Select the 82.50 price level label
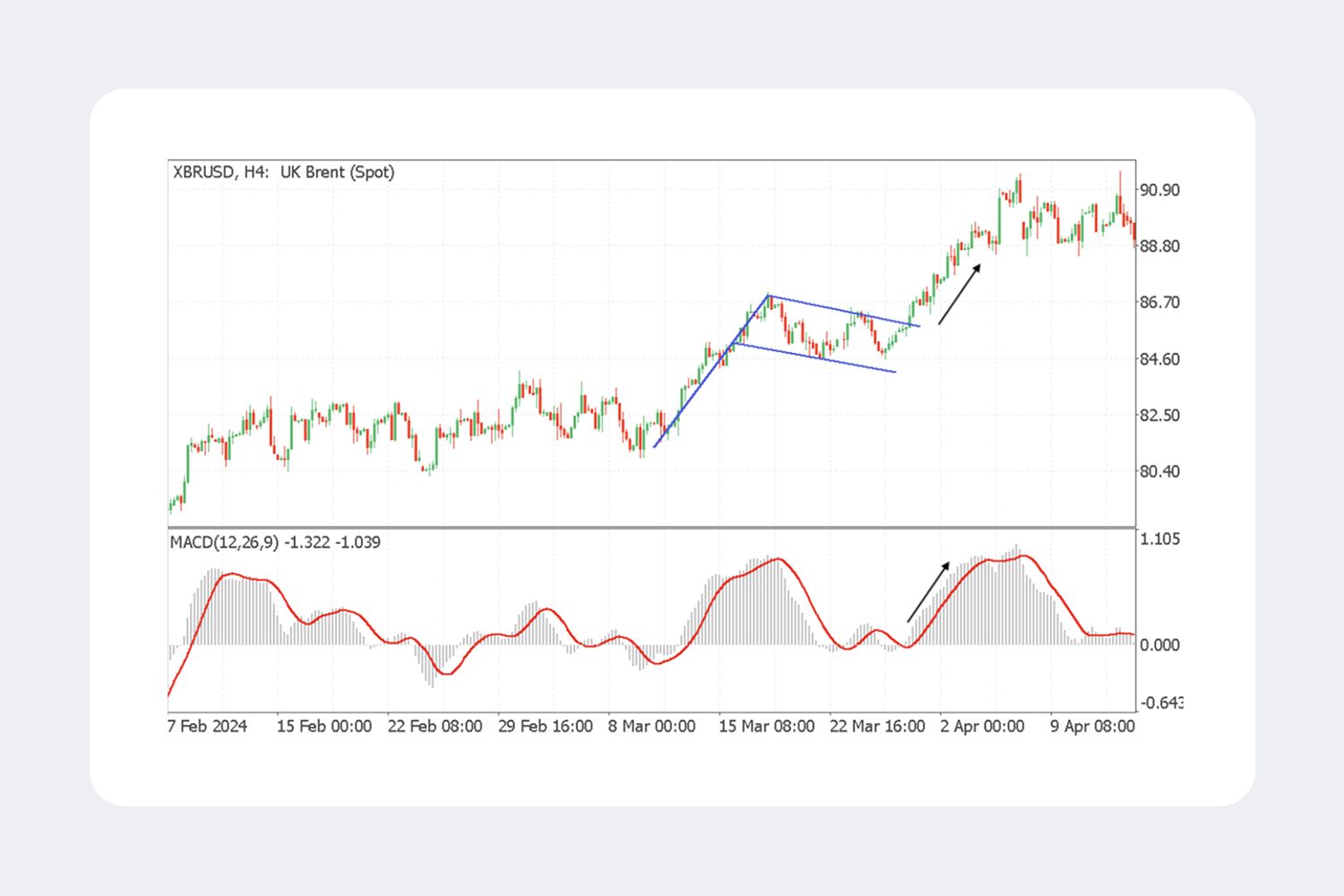 click(1159, 416)
